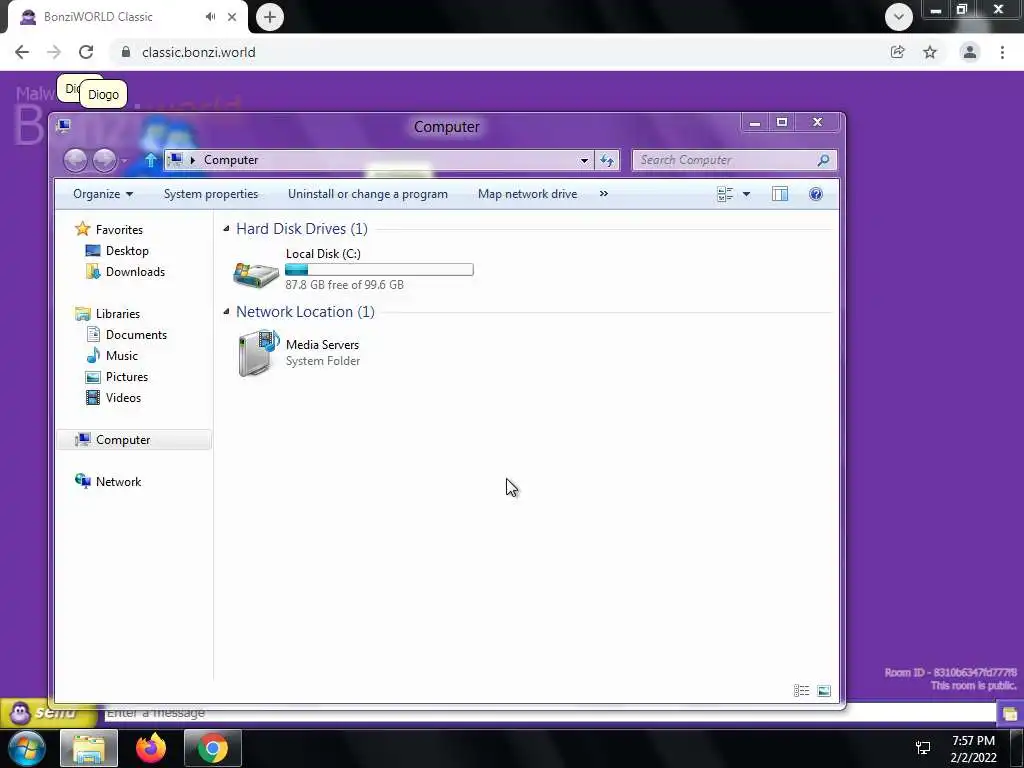Click the large icons view button bottom right

click(824, 690)
